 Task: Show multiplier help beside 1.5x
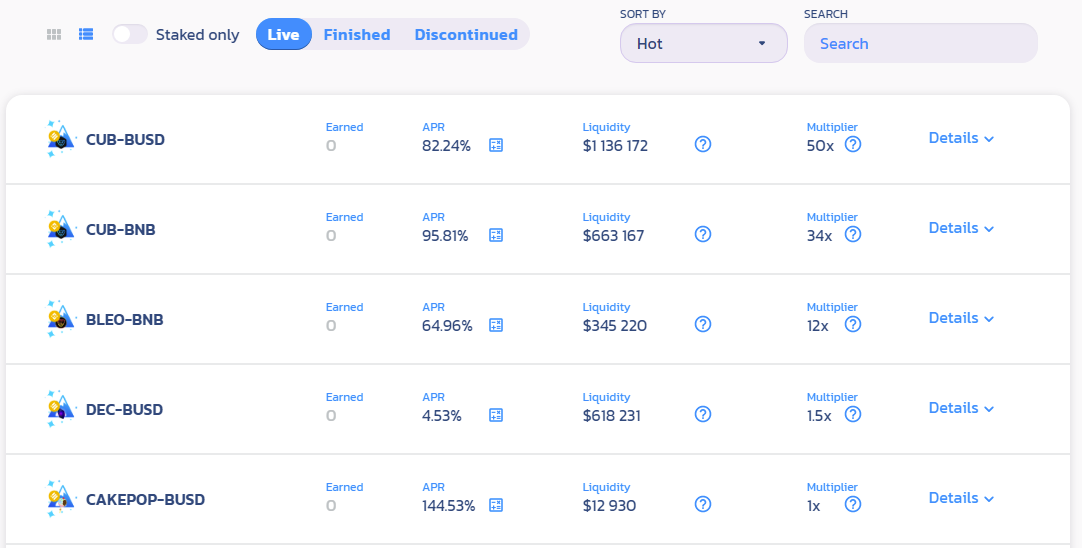coord(853,414)
